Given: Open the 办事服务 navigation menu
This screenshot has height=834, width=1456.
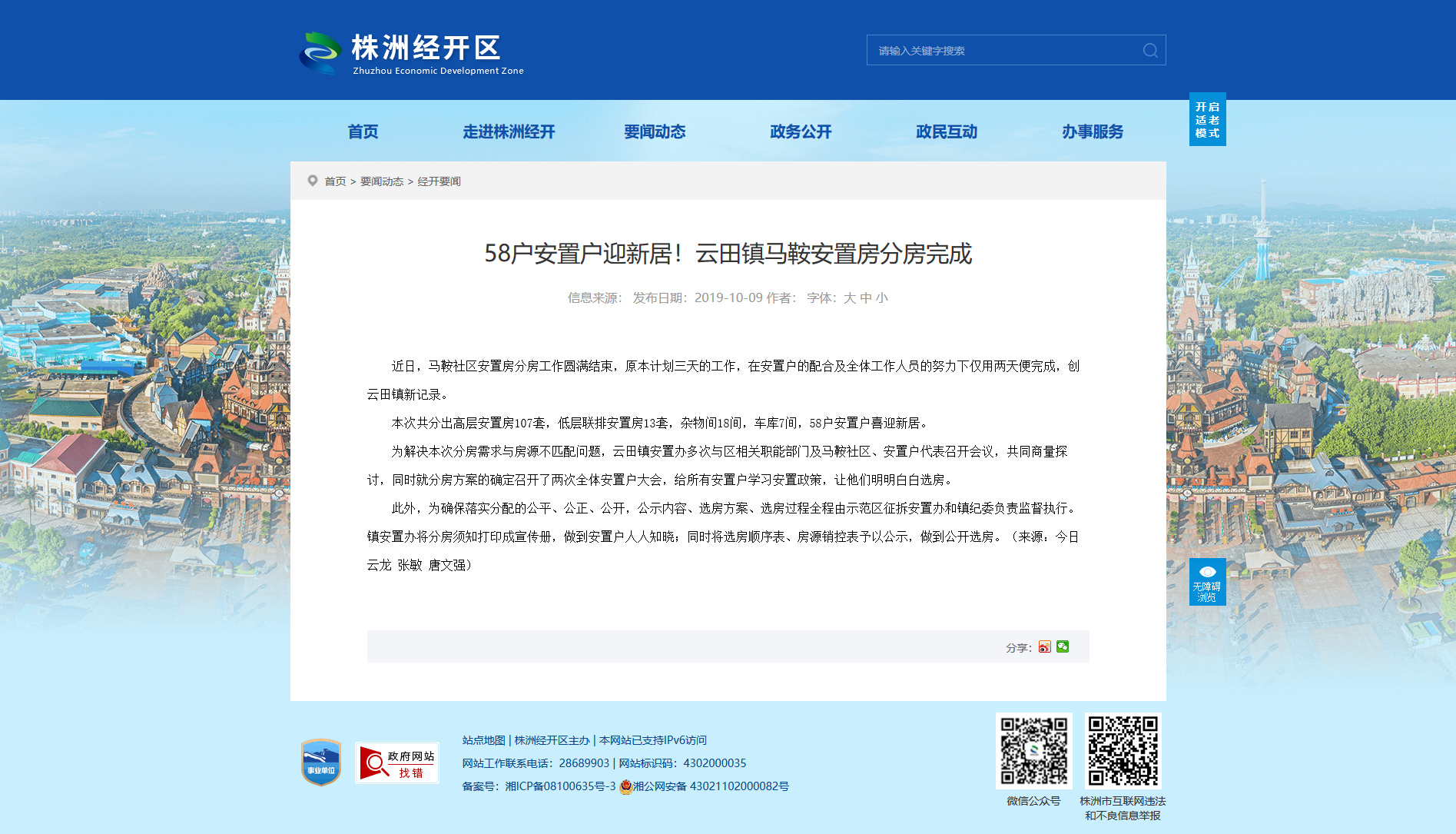Looking at the screenshot, I should (1093, 132).
